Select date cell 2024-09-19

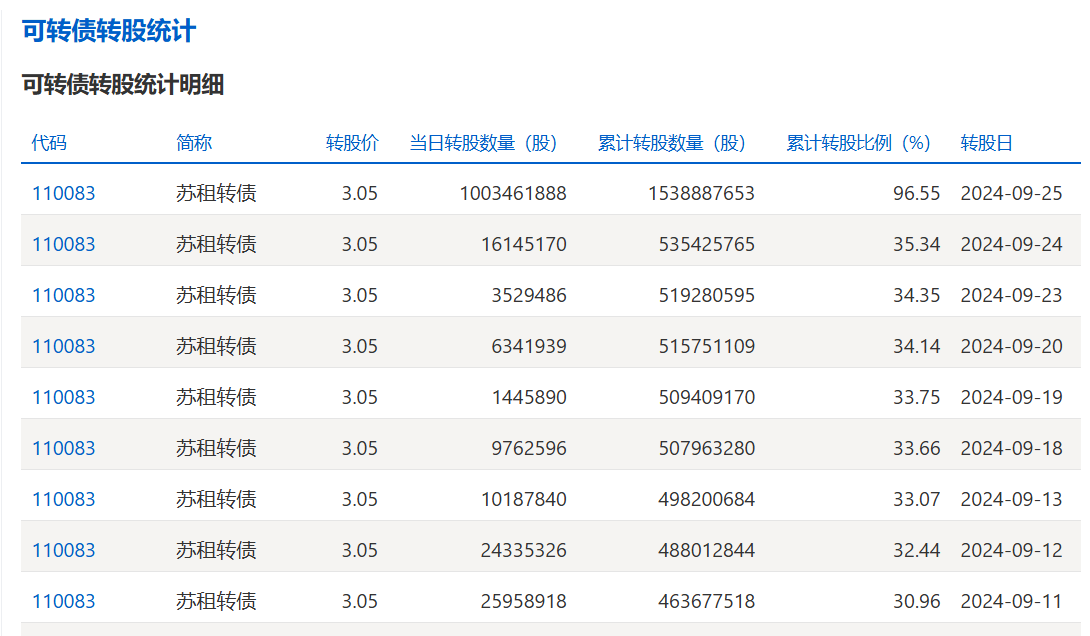click(x=1011, y=397)
